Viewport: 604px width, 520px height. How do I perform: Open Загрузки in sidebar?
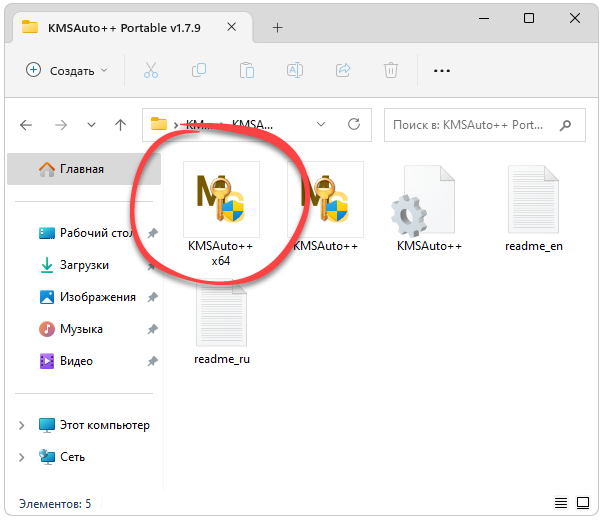pyautogui.click(x=74, y=265)
